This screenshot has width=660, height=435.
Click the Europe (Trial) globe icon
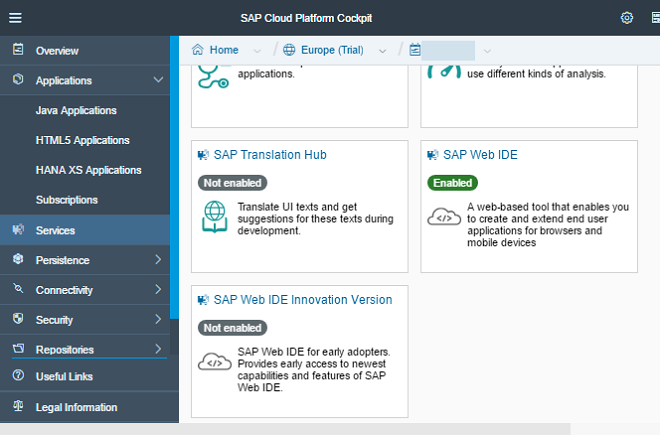289,50
